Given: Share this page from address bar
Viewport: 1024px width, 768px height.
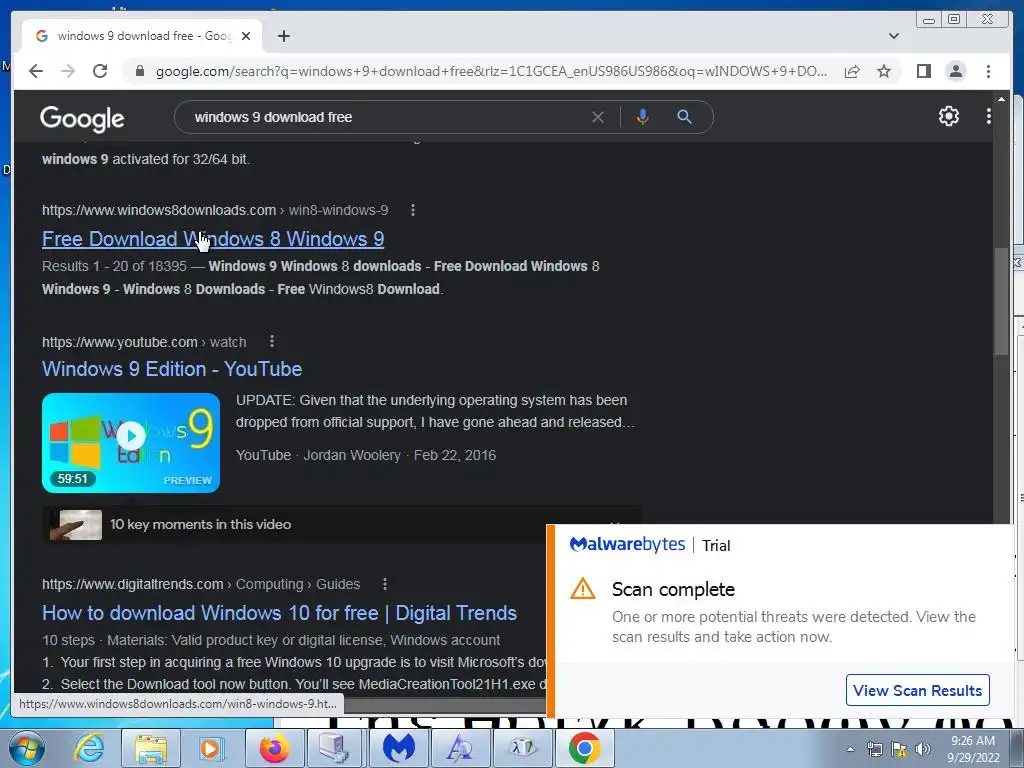Looking at the screenshot, I should click(x=852, y=71).
